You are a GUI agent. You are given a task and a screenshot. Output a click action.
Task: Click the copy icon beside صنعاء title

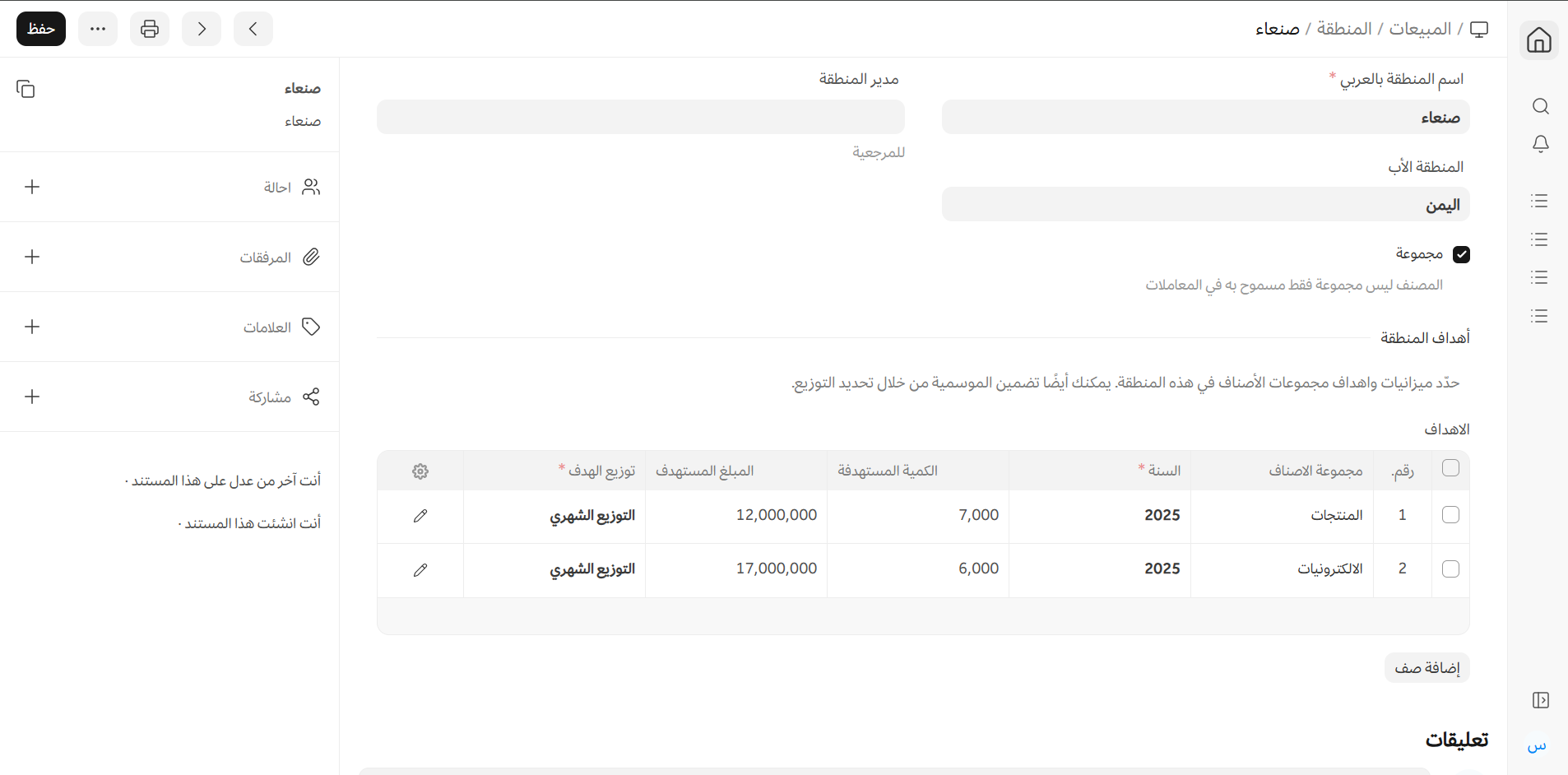tap(26, 89)
